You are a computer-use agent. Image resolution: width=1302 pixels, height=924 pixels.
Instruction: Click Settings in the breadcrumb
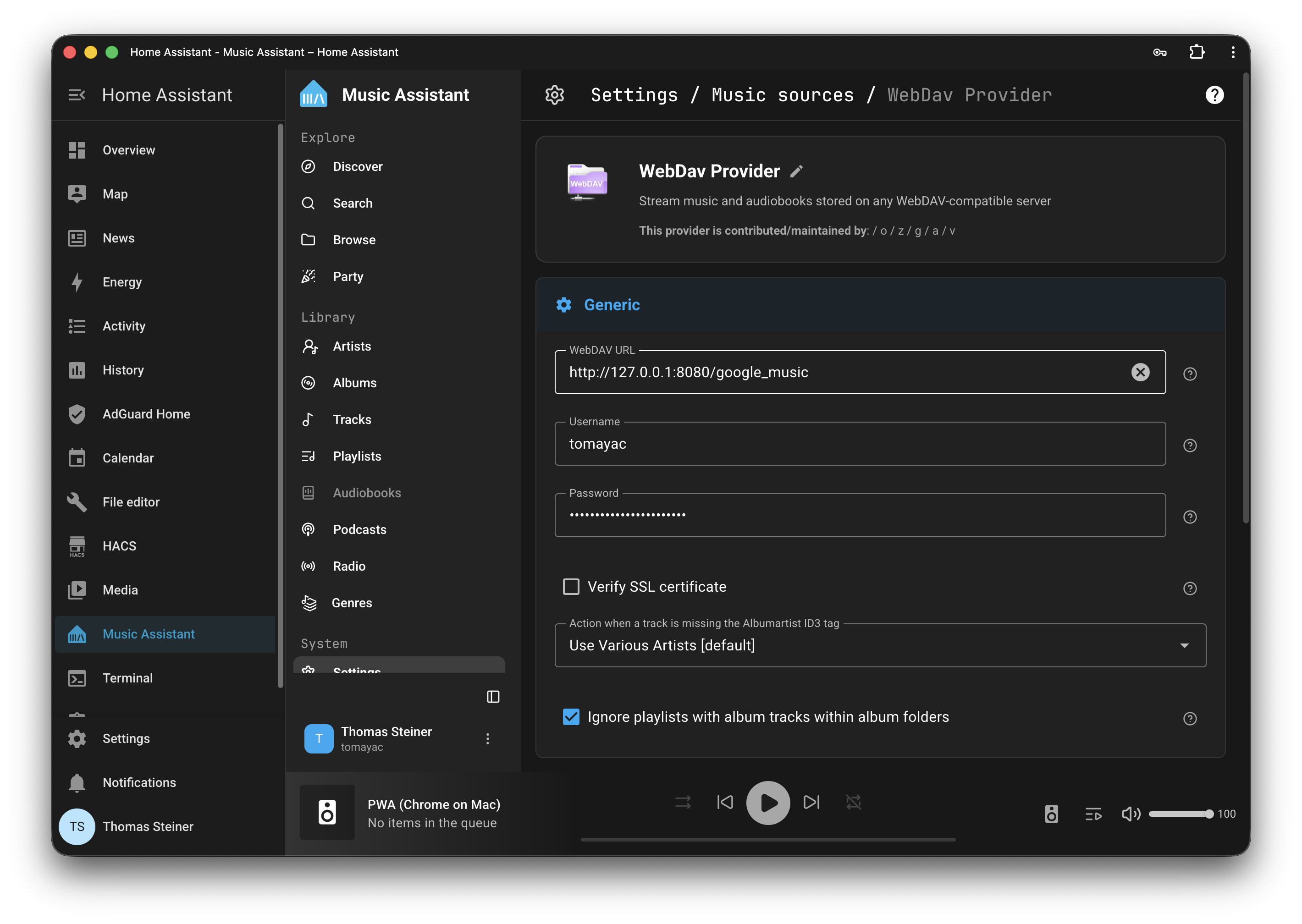[634, 95]
